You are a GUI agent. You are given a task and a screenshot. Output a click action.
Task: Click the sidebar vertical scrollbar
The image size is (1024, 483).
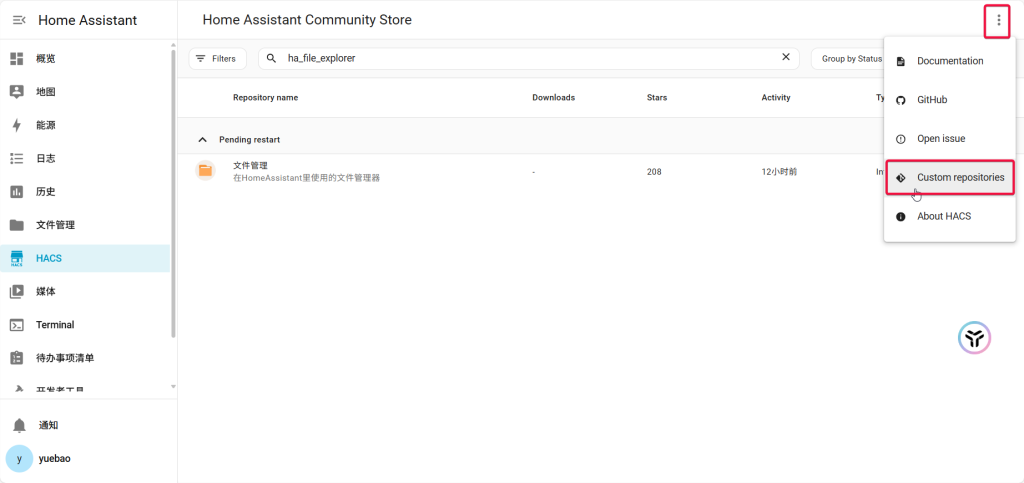pyautogui.click(x=173, y=193)
